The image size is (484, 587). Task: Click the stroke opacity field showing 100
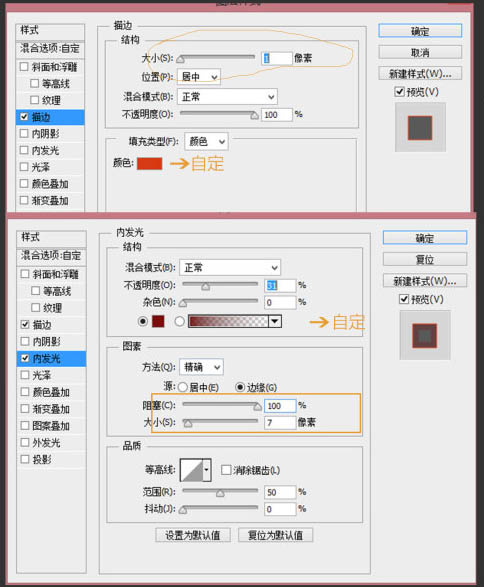276,115
